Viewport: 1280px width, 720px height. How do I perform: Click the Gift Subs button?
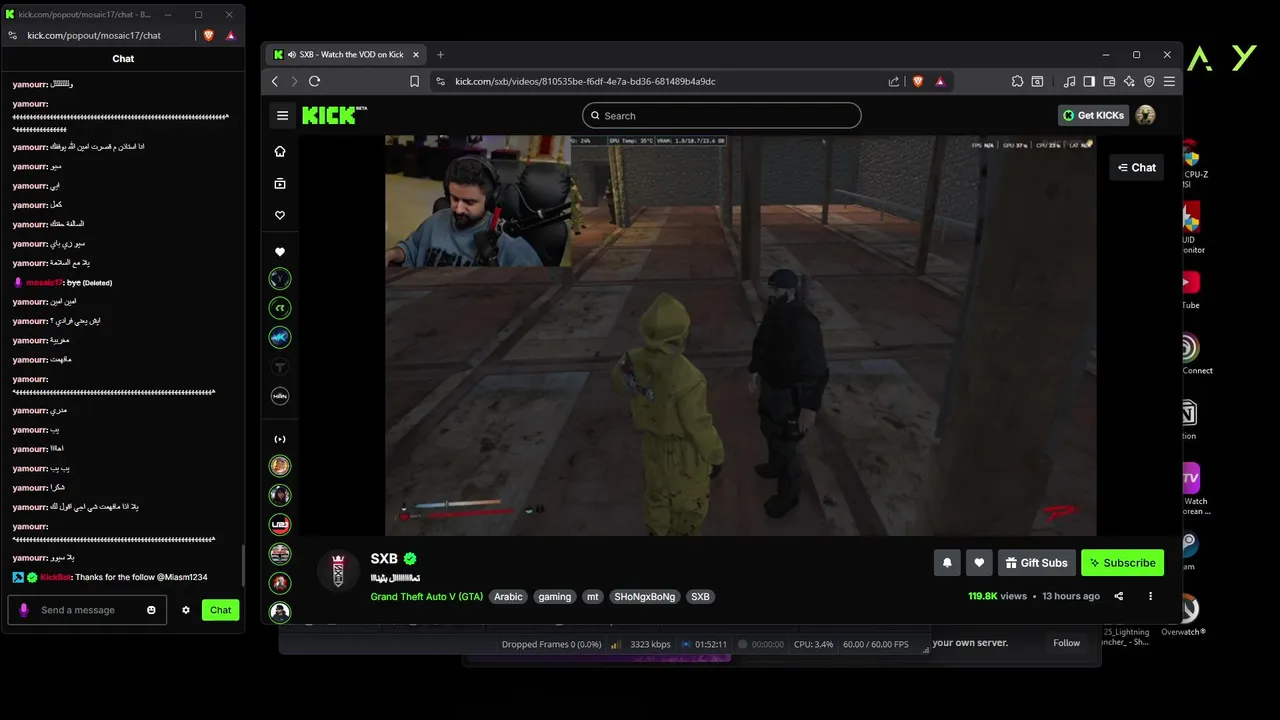coord(1037,563)
